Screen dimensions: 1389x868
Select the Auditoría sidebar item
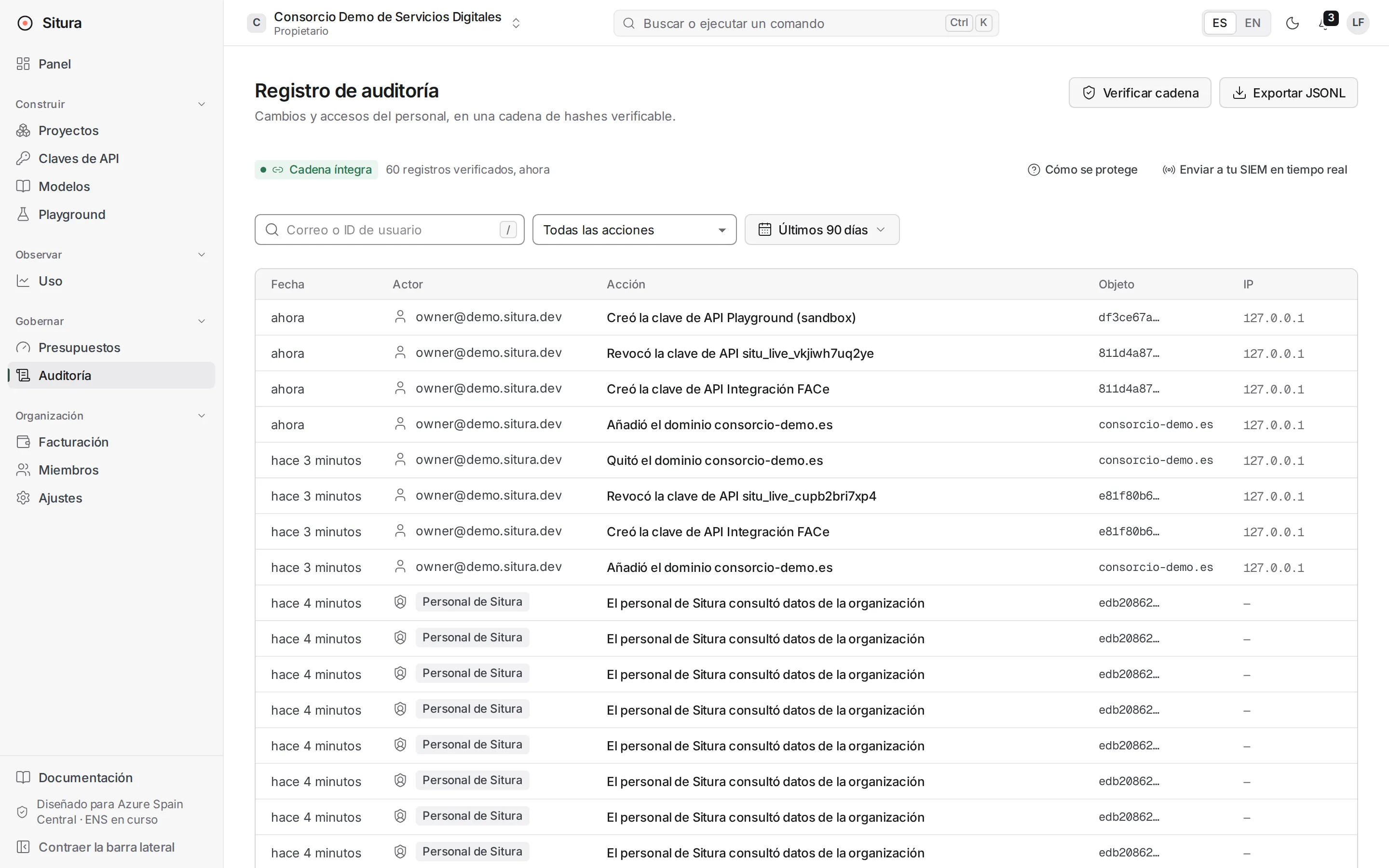[x=112, y=376]
